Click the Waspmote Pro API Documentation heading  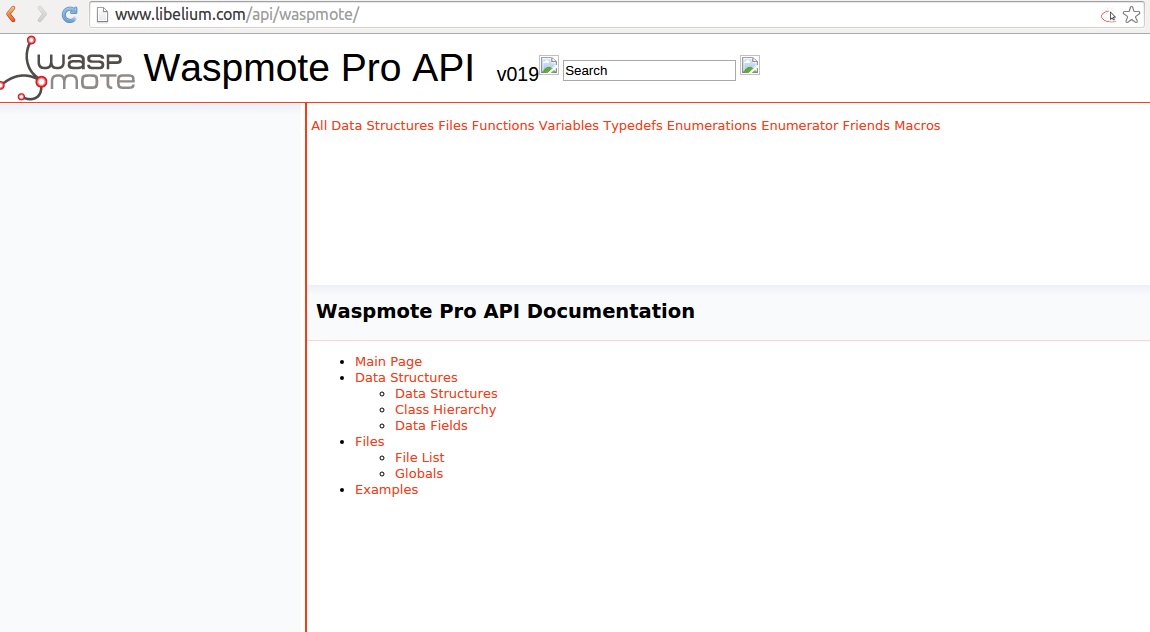point(505,311)
